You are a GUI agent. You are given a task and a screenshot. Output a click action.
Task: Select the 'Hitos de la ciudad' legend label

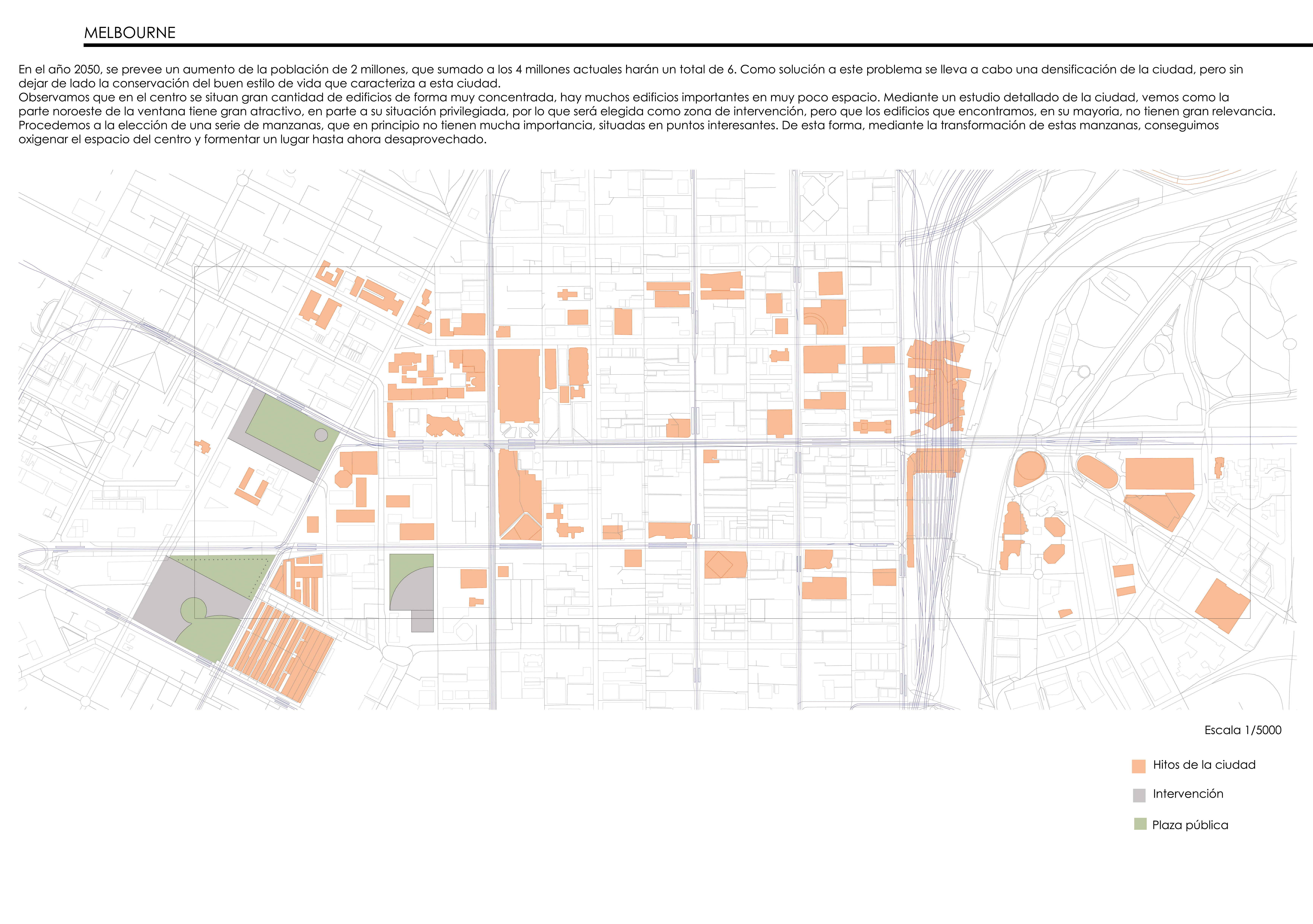[1204, 765]
